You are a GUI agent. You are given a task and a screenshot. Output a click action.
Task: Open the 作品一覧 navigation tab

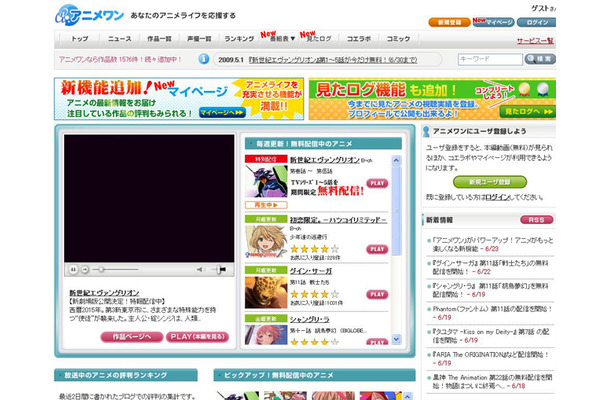tap(159, 39)
